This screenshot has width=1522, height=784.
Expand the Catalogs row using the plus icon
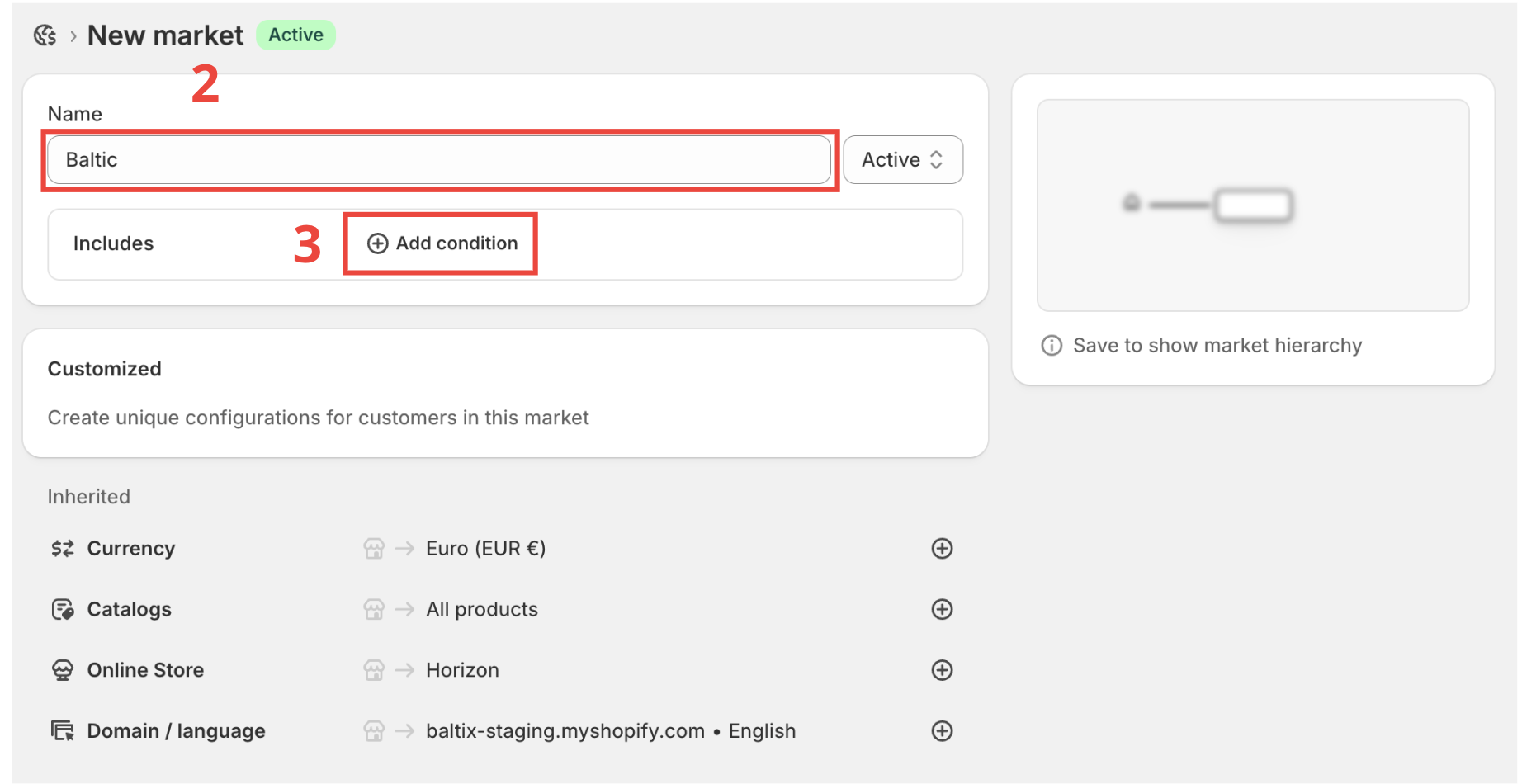point(942,609)
